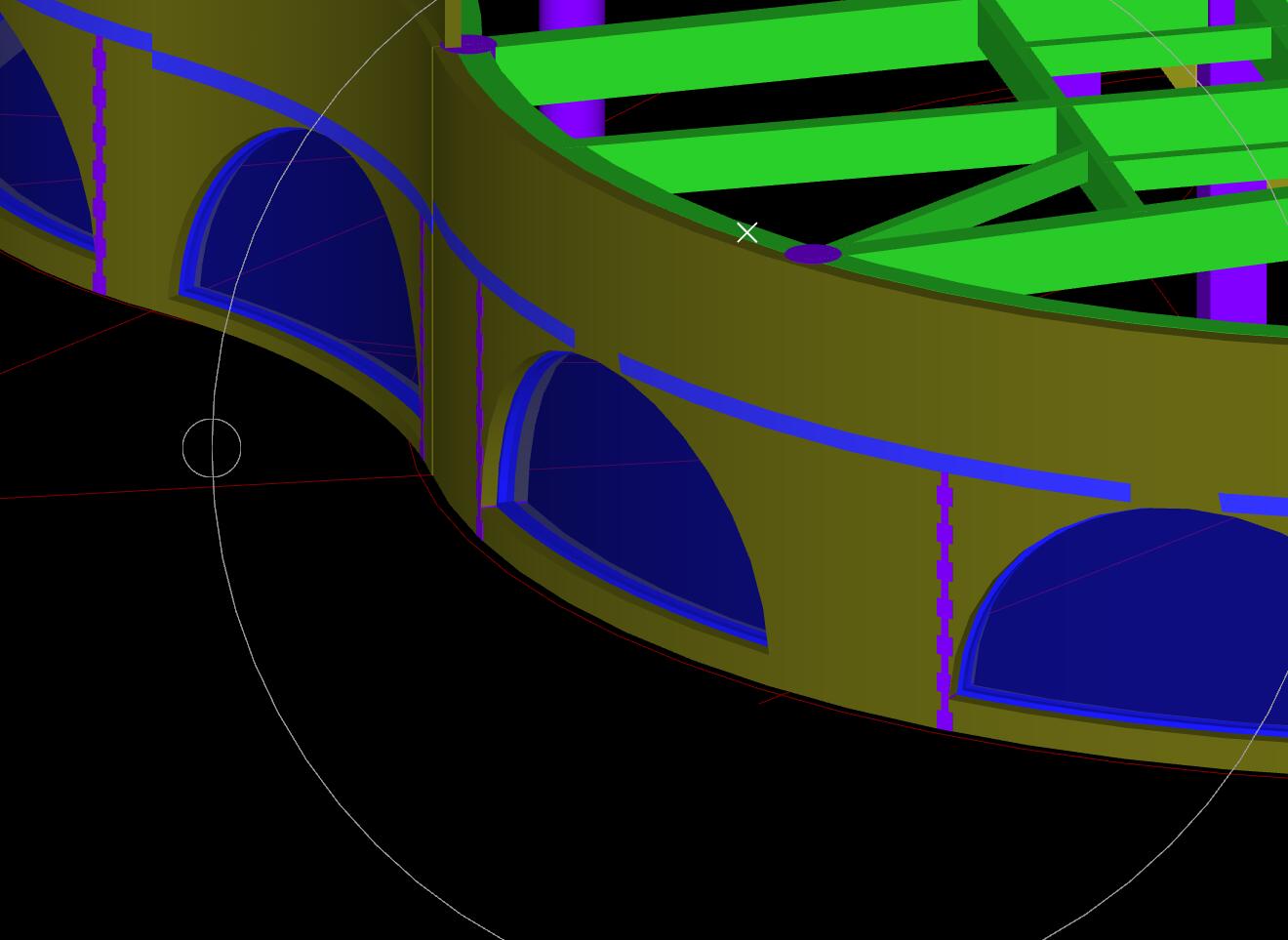Click the white X pivot marker
This screenshot has width=1288, height=940.
click(x=746, y=232)
